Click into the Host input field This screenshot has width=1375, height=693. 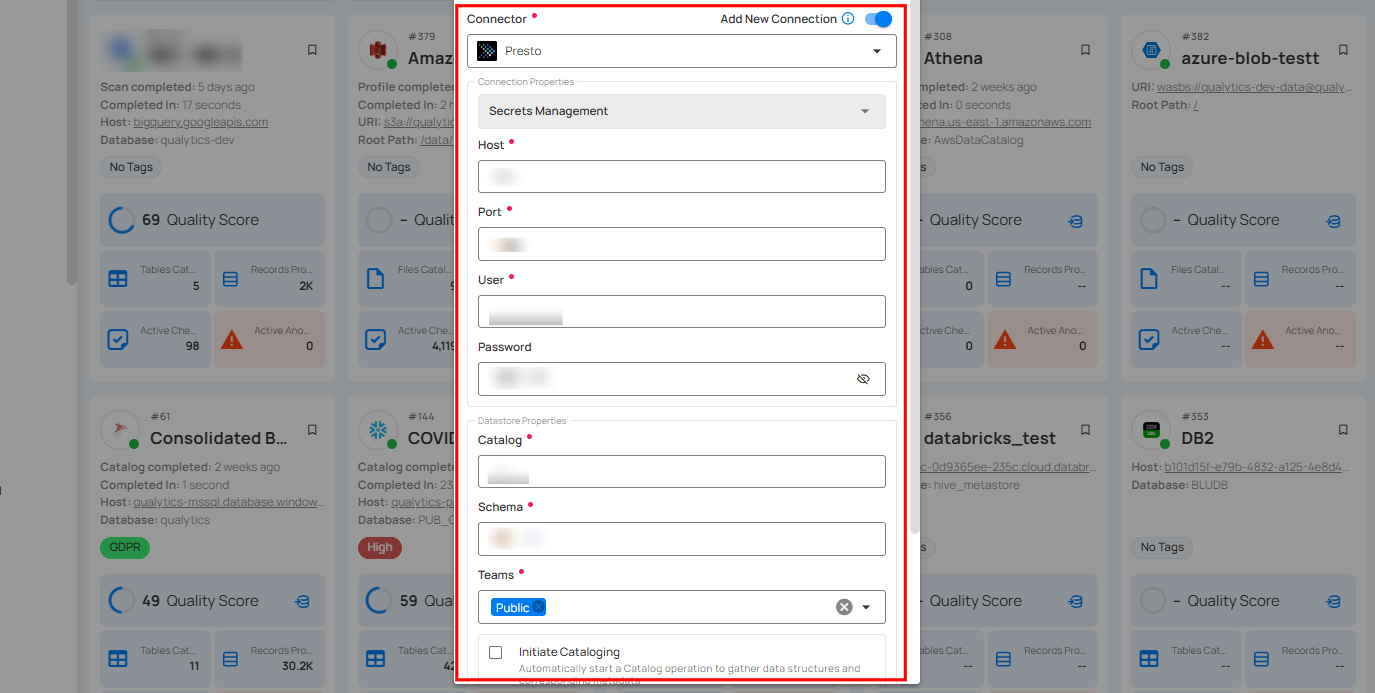681,177
